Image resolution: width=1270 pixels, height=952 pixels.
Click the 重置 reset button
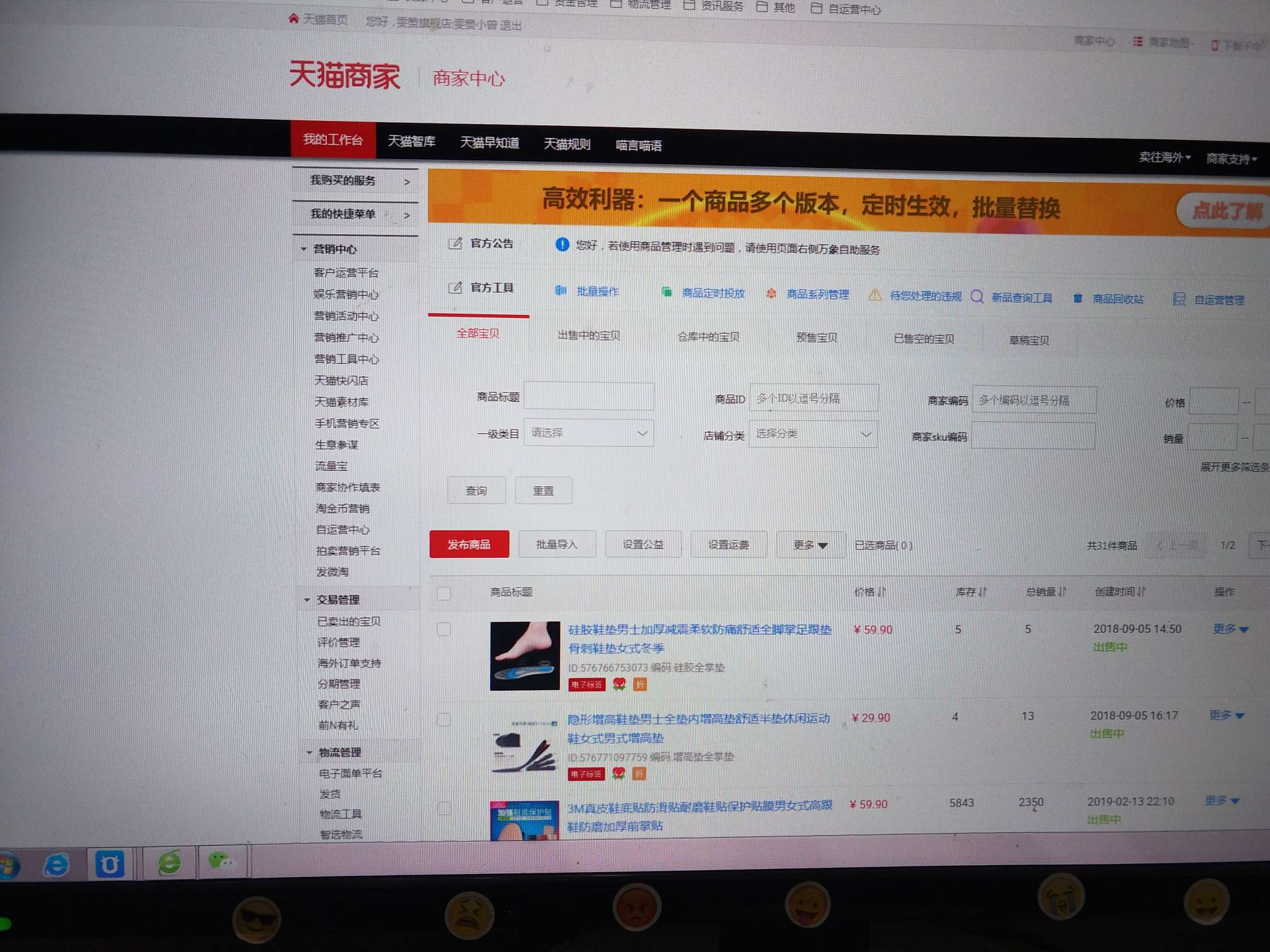(x=543, y=491)
